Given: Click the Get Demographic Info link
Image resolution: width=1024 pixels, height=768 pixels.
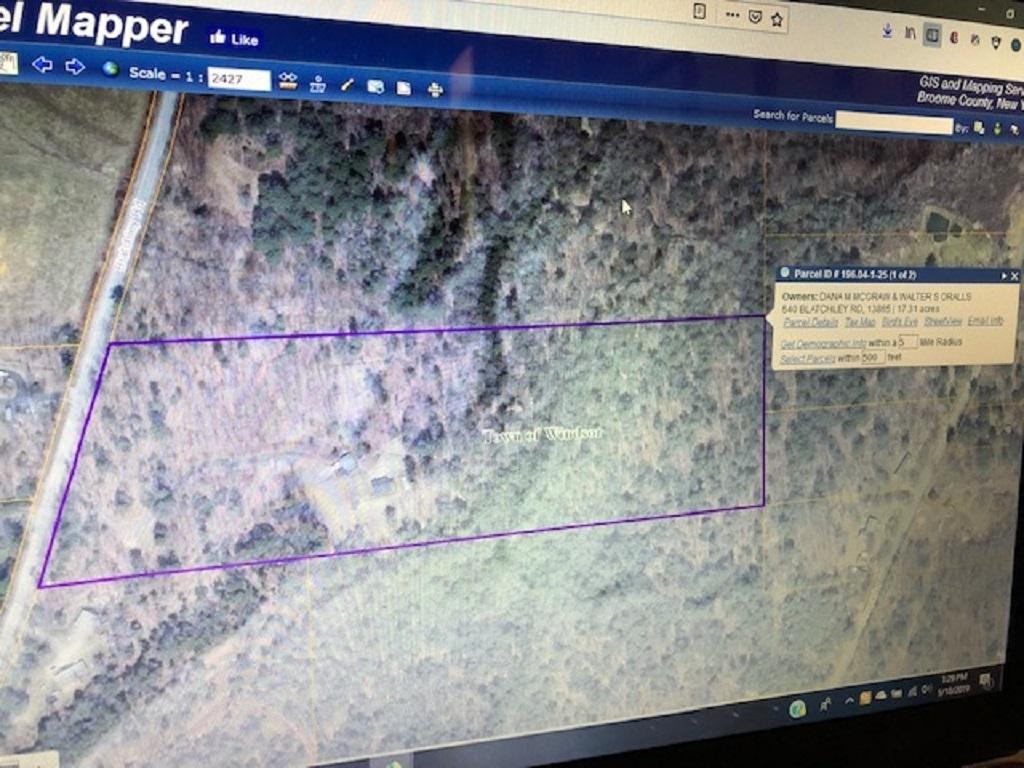Looking at the screenshot, I should tap(823, 344).
